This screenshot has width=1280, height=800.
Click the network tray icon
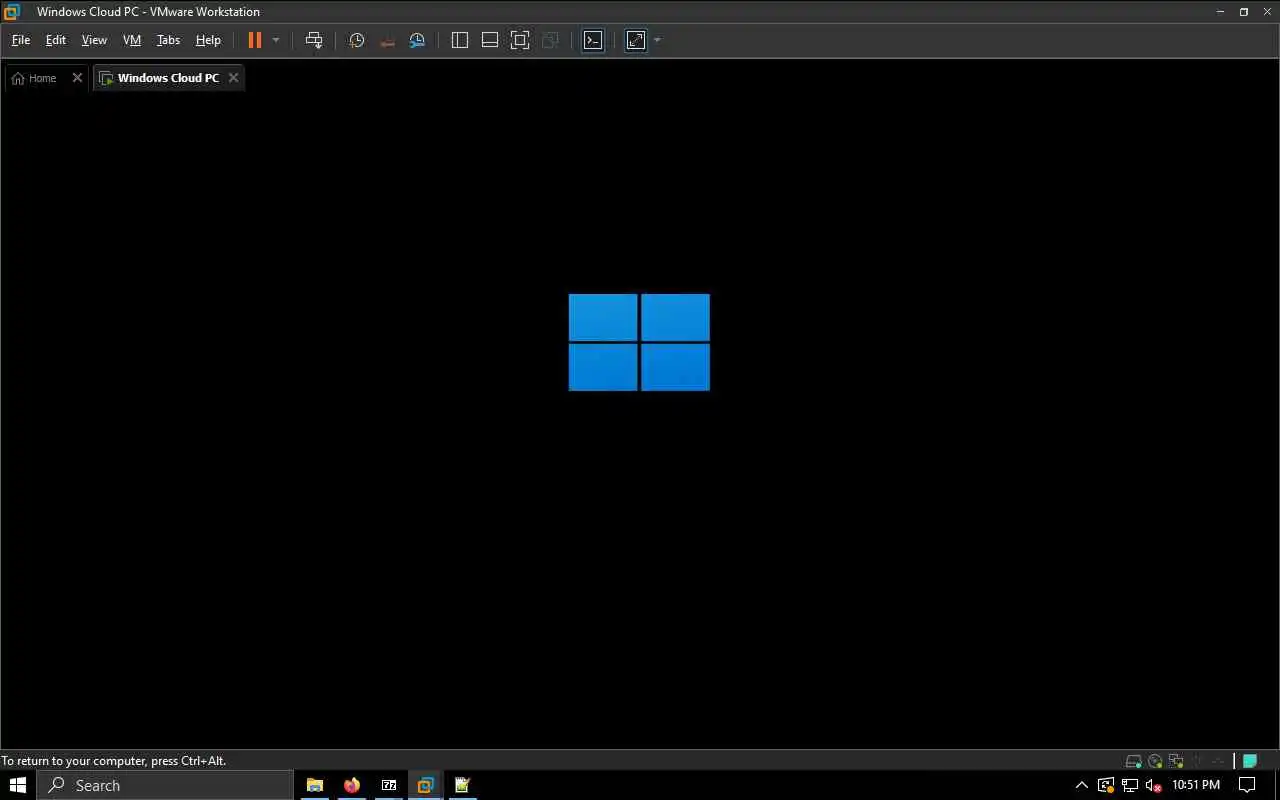pos(1130,785)
